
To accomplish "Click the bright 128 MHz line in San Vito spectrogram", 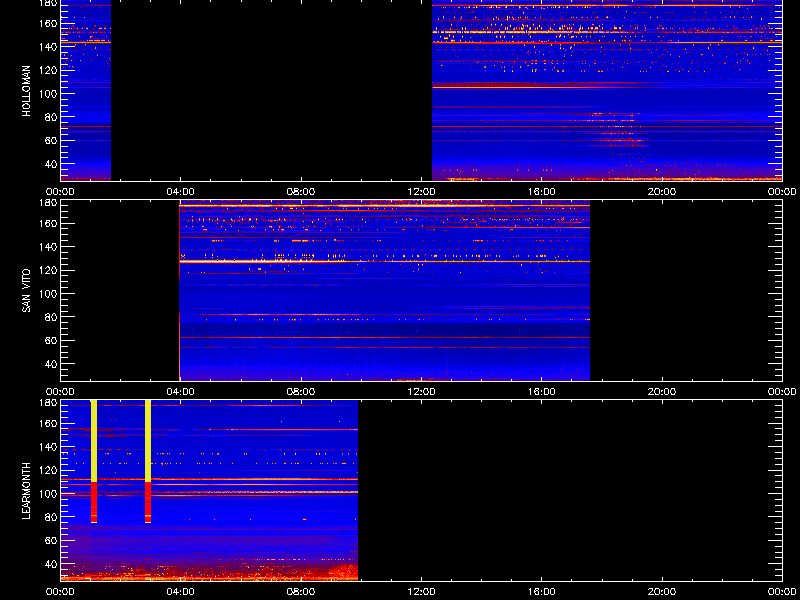I will tap(385, 261).
